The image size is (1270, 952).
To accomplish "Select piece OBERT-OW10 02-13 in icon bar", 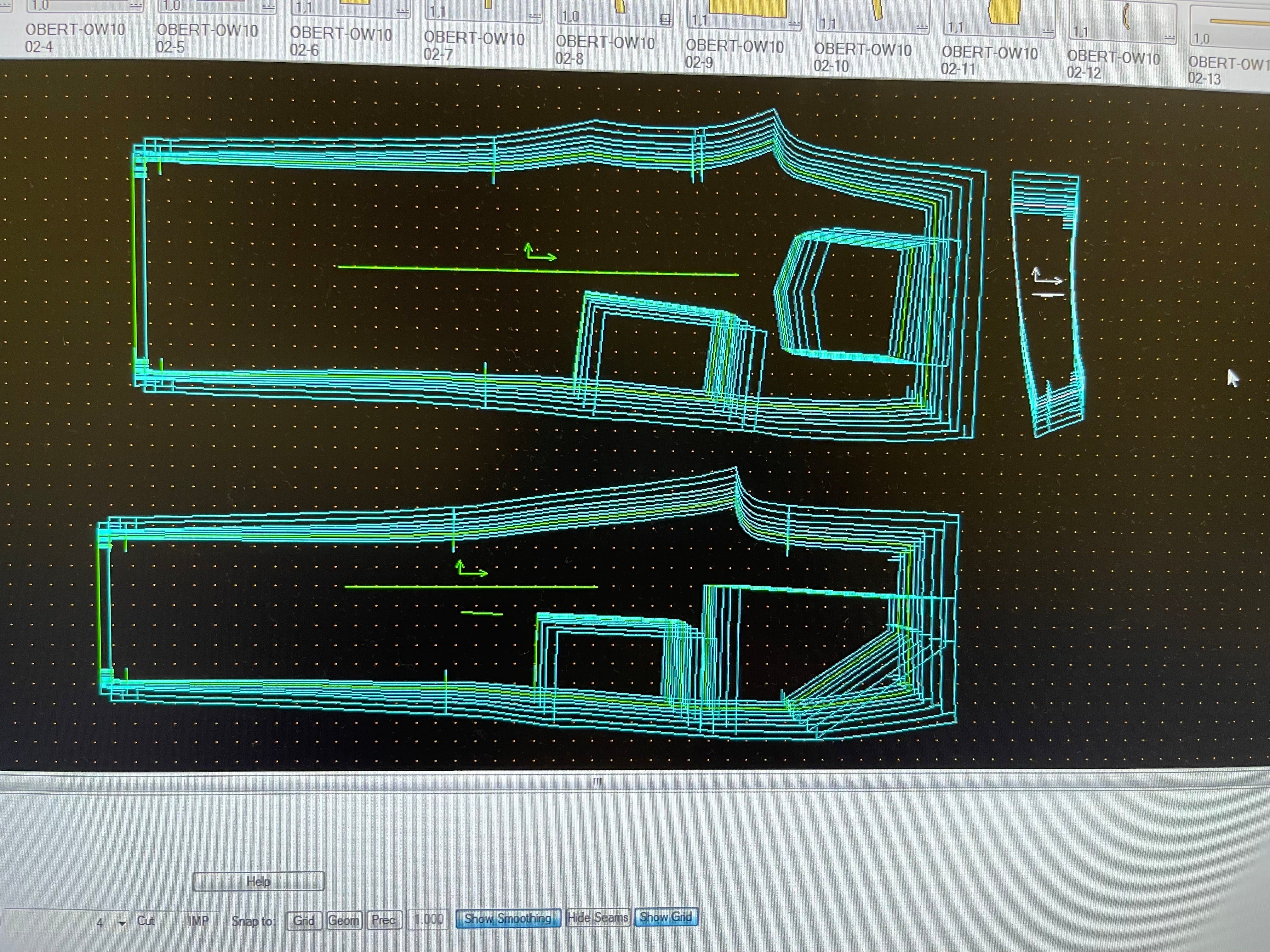I will 1229,71.
